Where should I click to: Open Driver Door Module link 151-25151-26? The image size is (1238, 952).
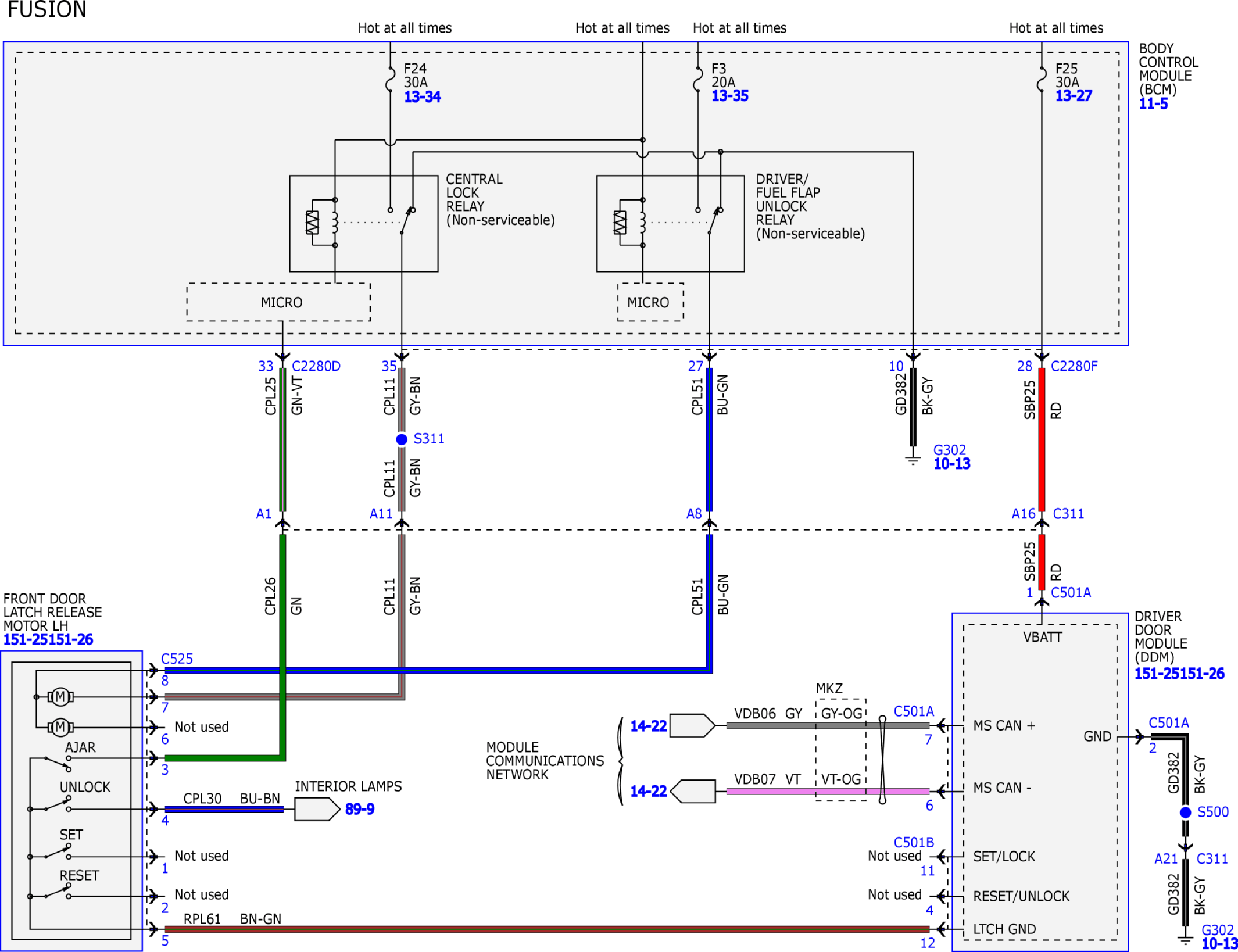tap(1179, 674)
